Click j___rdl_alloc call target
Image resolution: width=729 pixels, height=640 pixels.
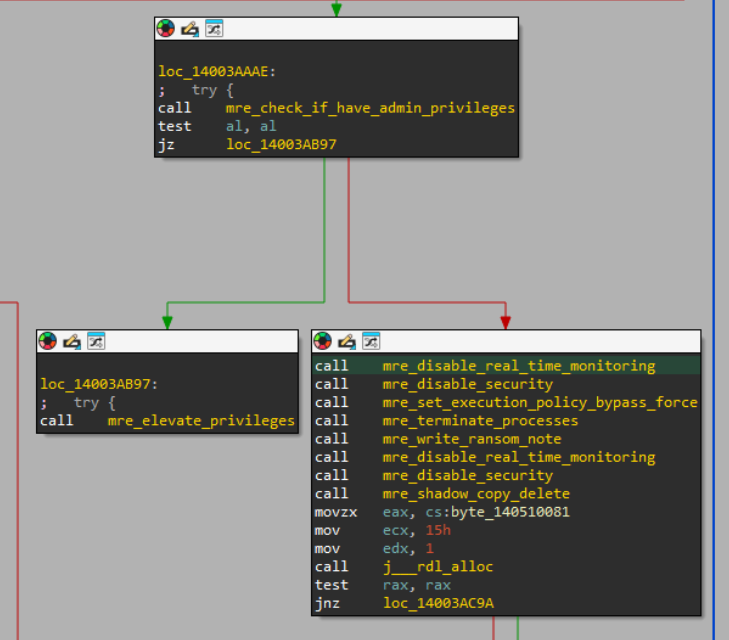click(x=437, y=567)
